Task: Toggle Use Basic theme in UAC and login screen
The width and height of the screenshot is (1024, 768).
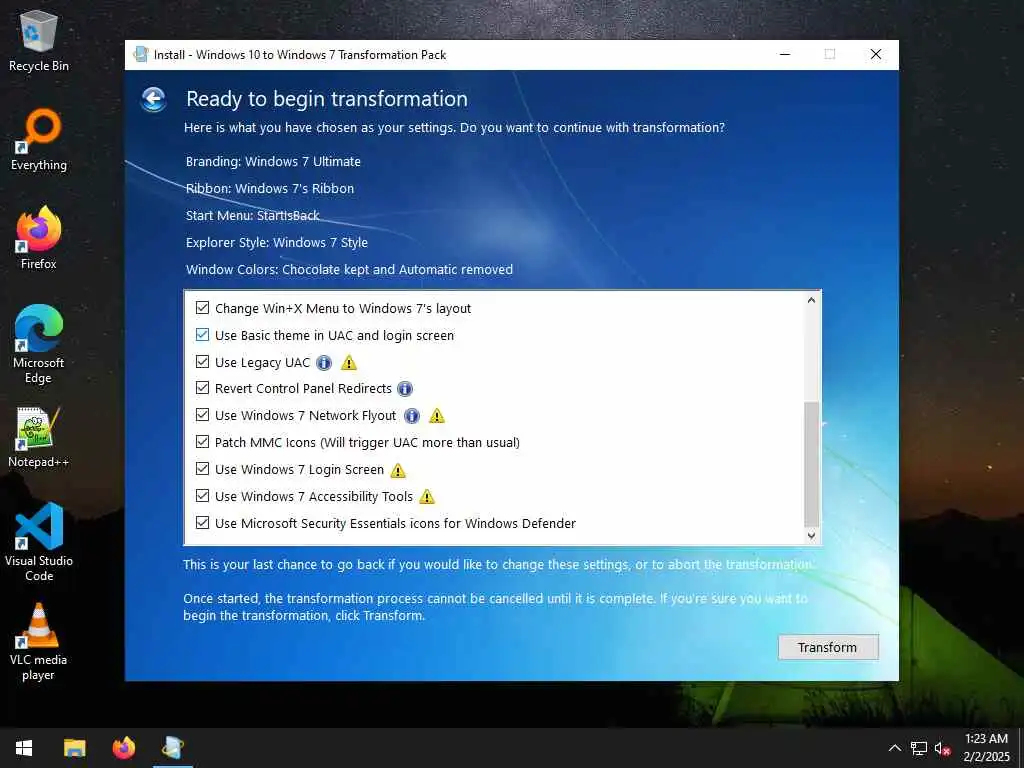Action: pos(202,334)
